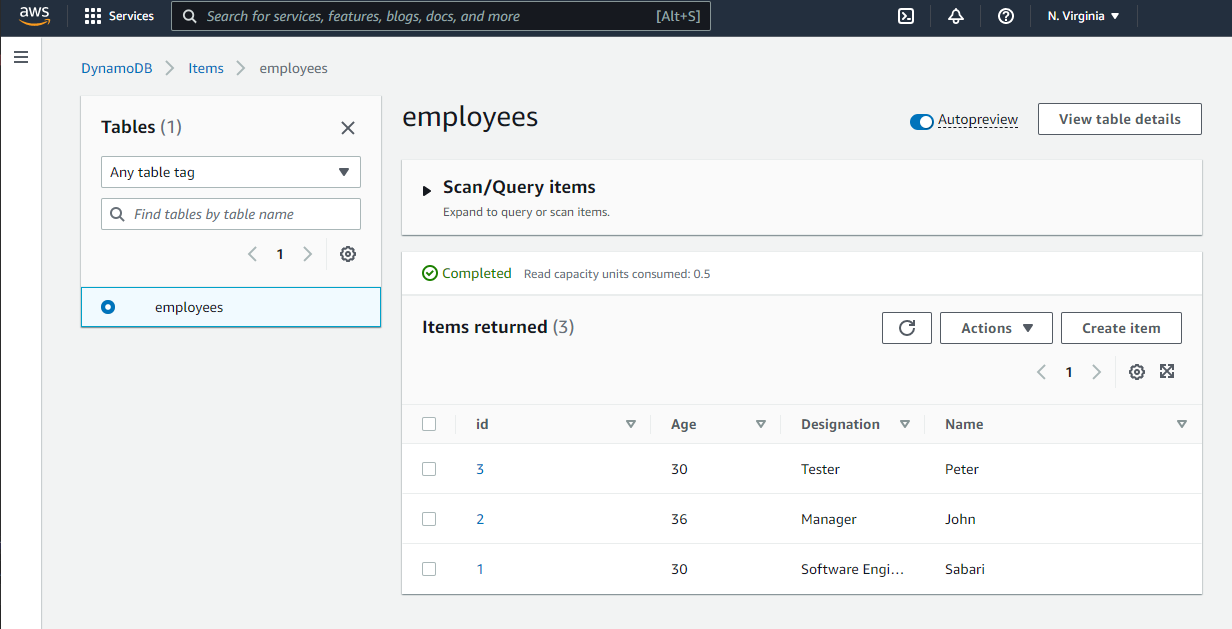Click the name cell John
The width and height of the screenshot is (1232, 629).
click(x=960, y=519)
